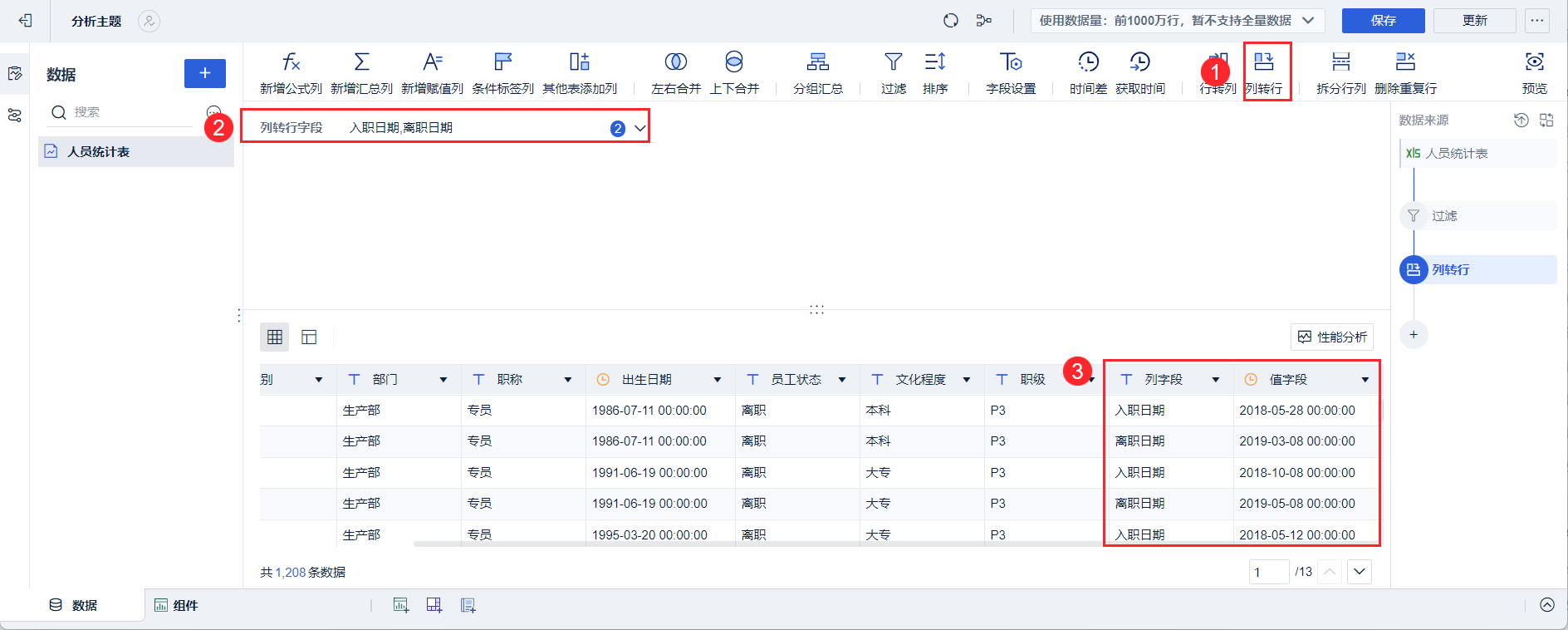The image size is (1568, 630).
Task: Select the 排序 sort tool
Action: [935, 73]
